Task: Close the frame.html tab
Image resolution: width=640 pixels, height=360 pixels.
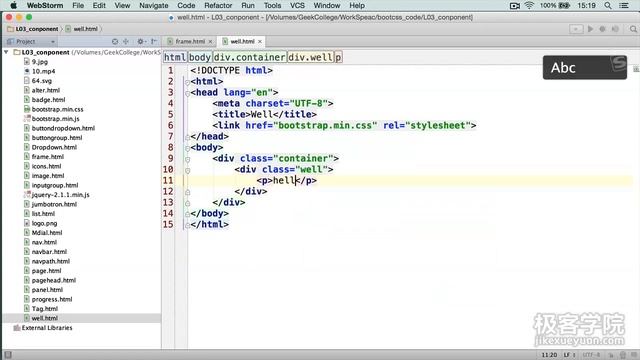Action: tap(210, 42)
